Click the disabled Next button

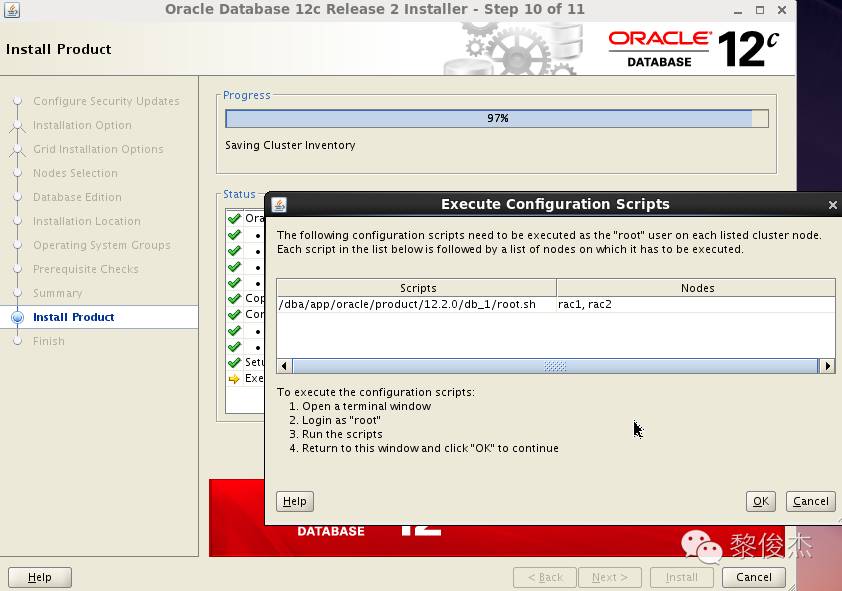pyautogui.click(x=609, y=577)
